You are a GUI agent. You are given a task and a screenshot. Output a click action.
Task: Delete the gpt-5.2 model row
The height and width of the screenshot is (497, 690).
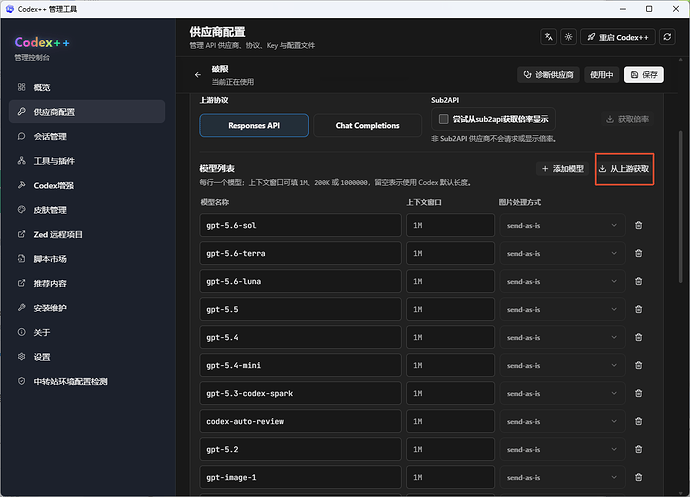point(639,449)
